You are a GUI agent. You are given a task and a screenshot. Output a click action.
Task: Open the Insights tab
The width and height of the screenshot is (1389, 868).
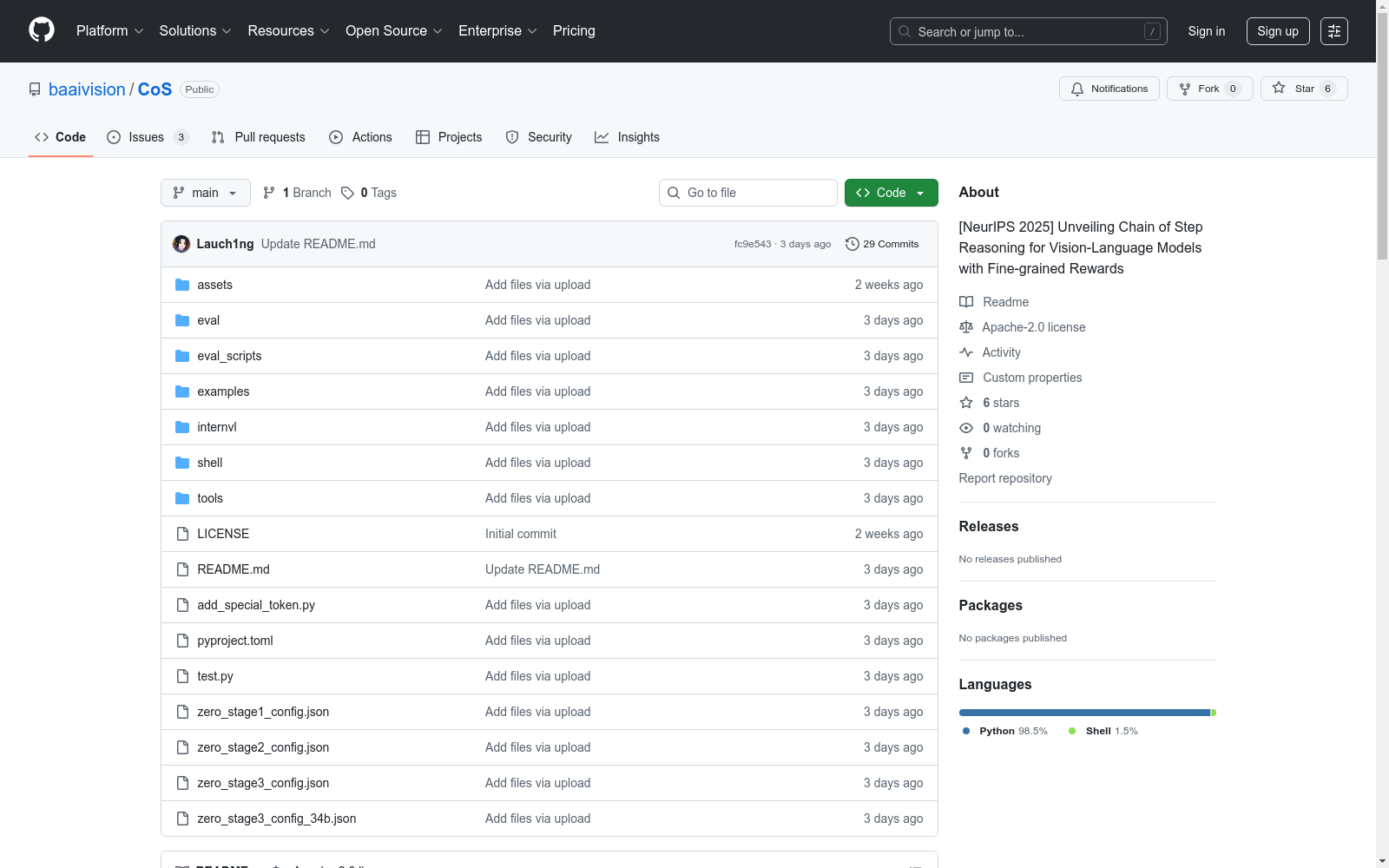pos(627,137)
